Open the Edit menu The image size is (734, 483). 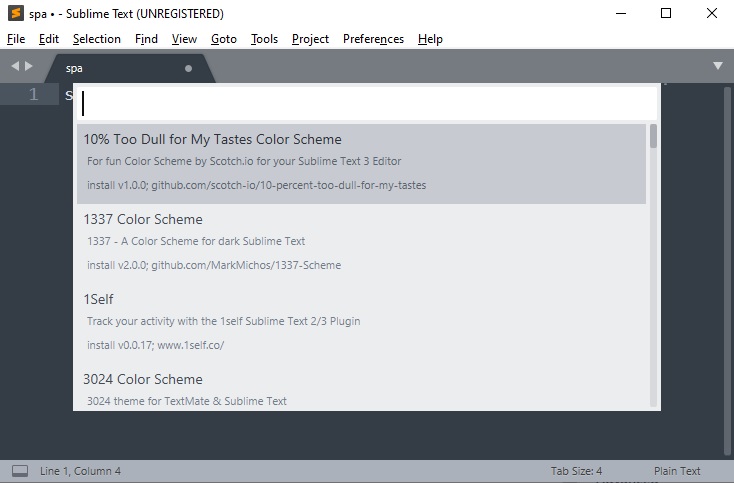(49, 39)
